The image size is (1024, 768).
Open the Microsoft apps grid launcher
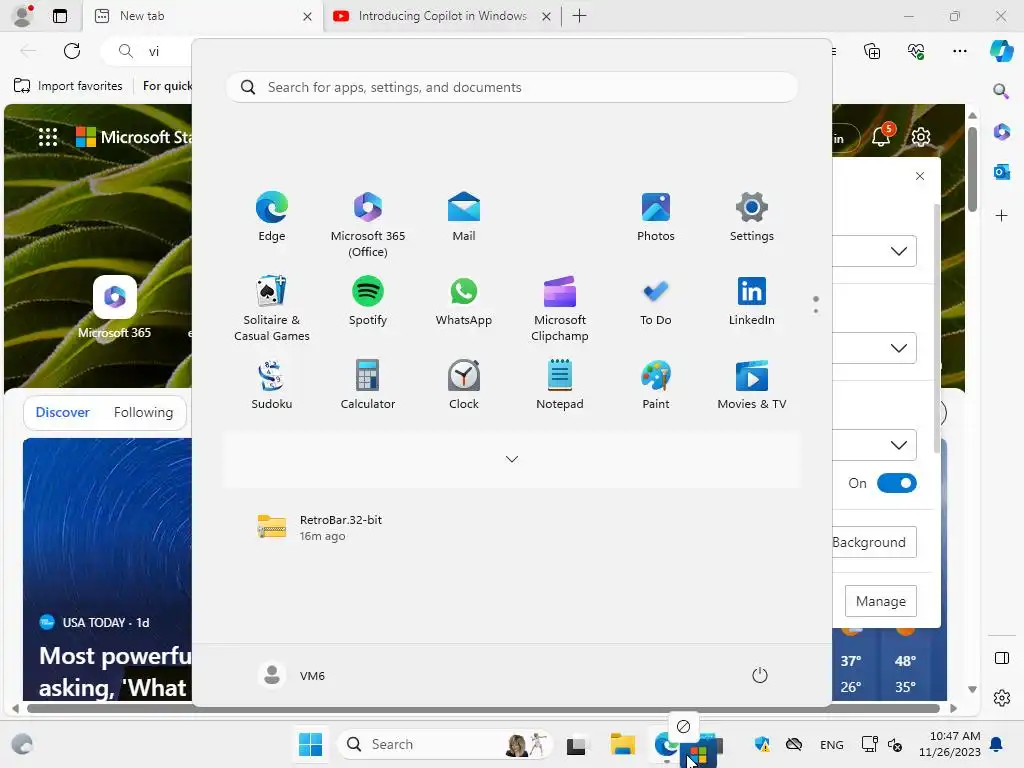coord(48,137)
